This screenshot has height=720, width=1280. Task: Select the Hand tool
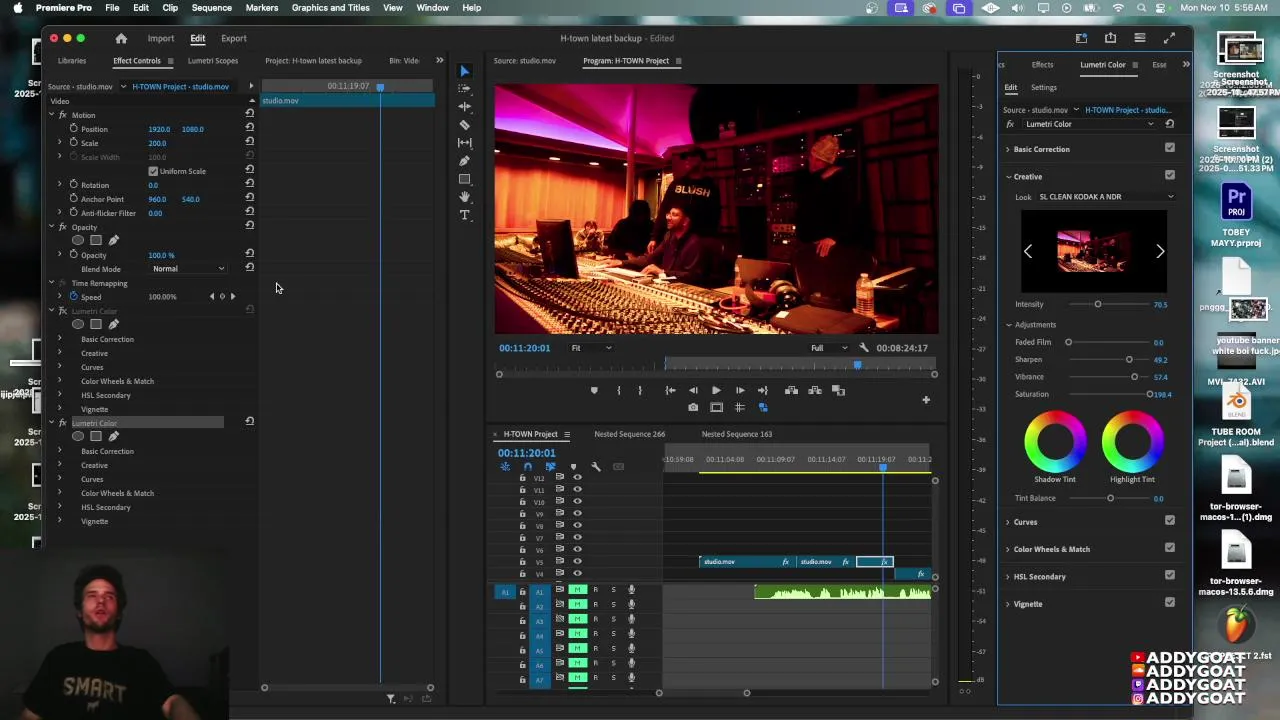click(x=464, y=197)
